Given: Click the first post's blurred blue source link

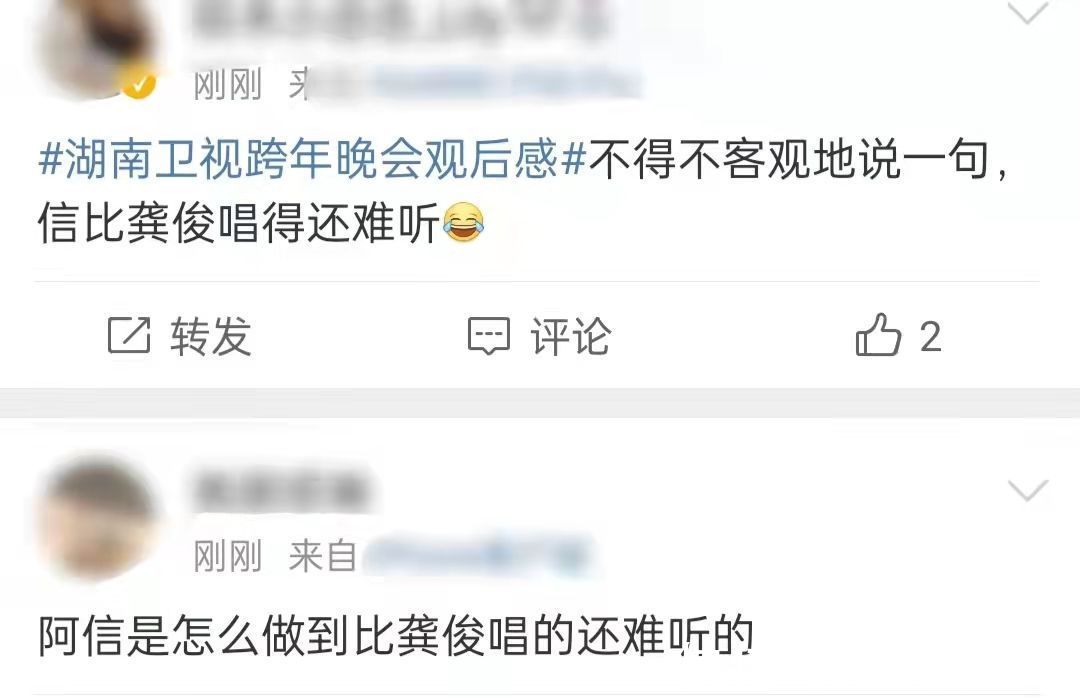Looking at the screenshot, I should click(475, 84).
